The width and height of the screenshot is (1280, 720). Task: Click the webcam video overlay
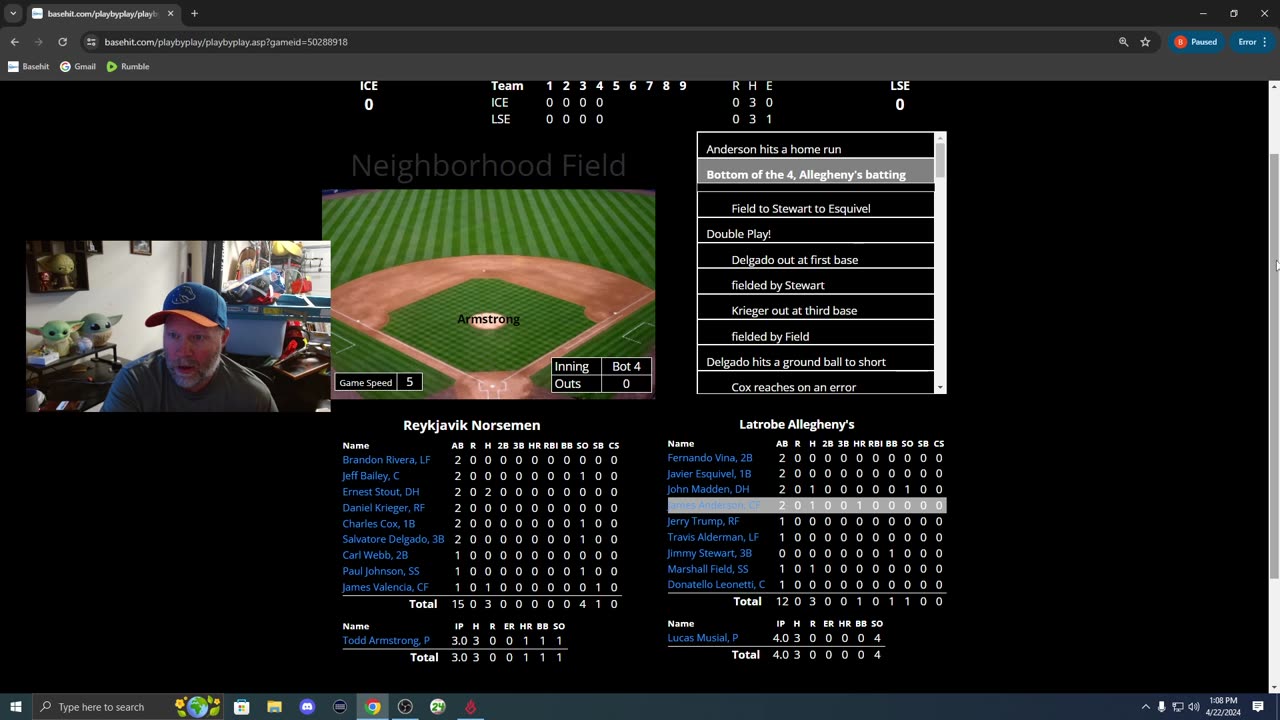178,326
